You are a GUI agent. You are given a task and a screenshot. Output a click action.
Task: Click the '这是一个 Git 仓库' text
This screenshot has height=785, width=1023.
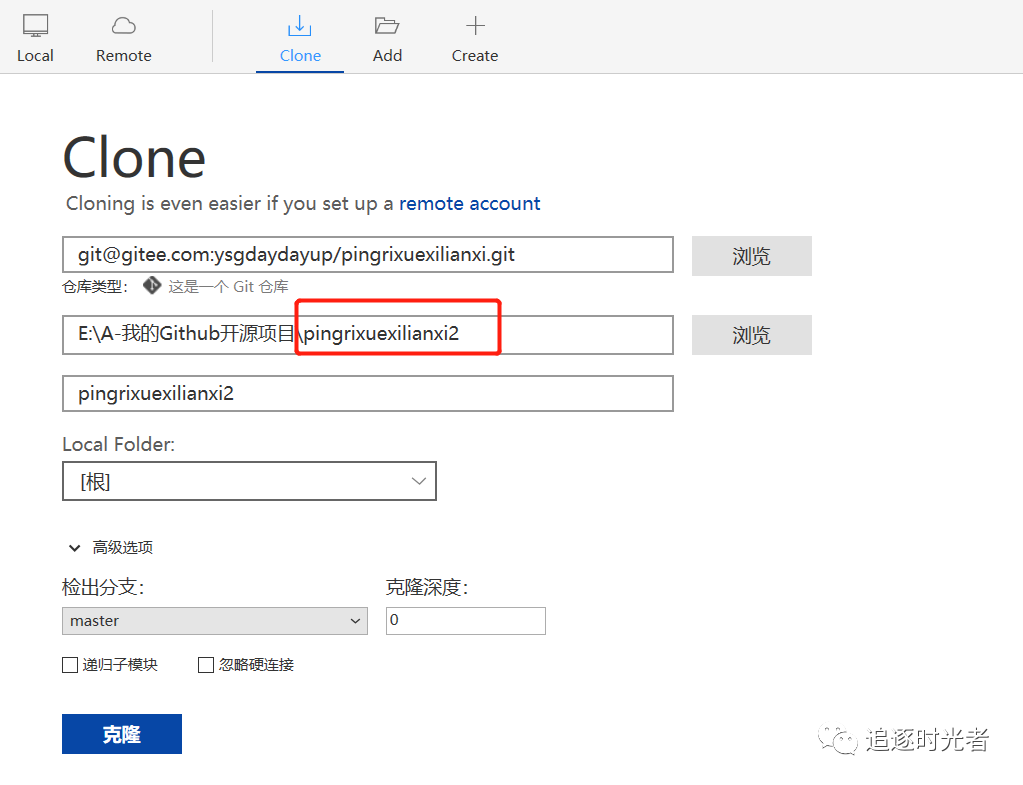click(228, 286)
